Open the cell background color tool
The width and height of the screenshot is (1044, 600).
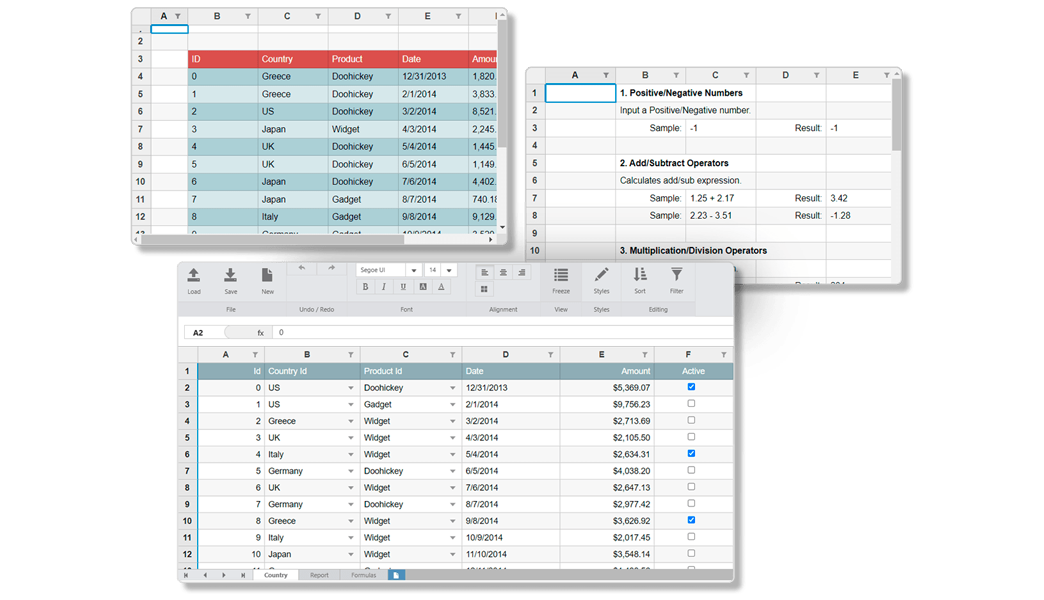click(x=422, y=287)
